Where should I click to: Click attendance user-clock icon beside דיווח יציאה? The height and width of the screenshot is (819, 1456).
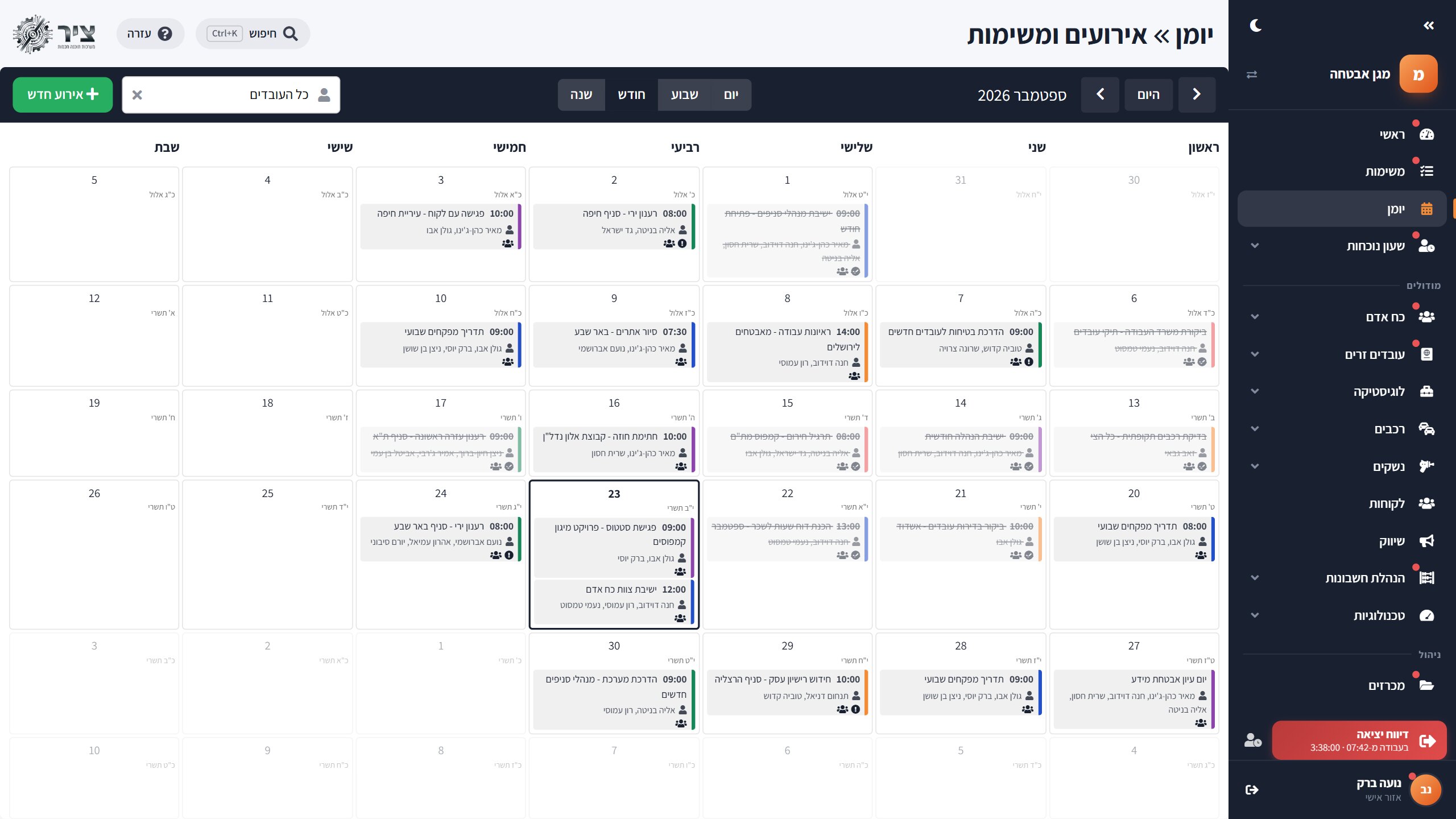tap(1253, 740)
